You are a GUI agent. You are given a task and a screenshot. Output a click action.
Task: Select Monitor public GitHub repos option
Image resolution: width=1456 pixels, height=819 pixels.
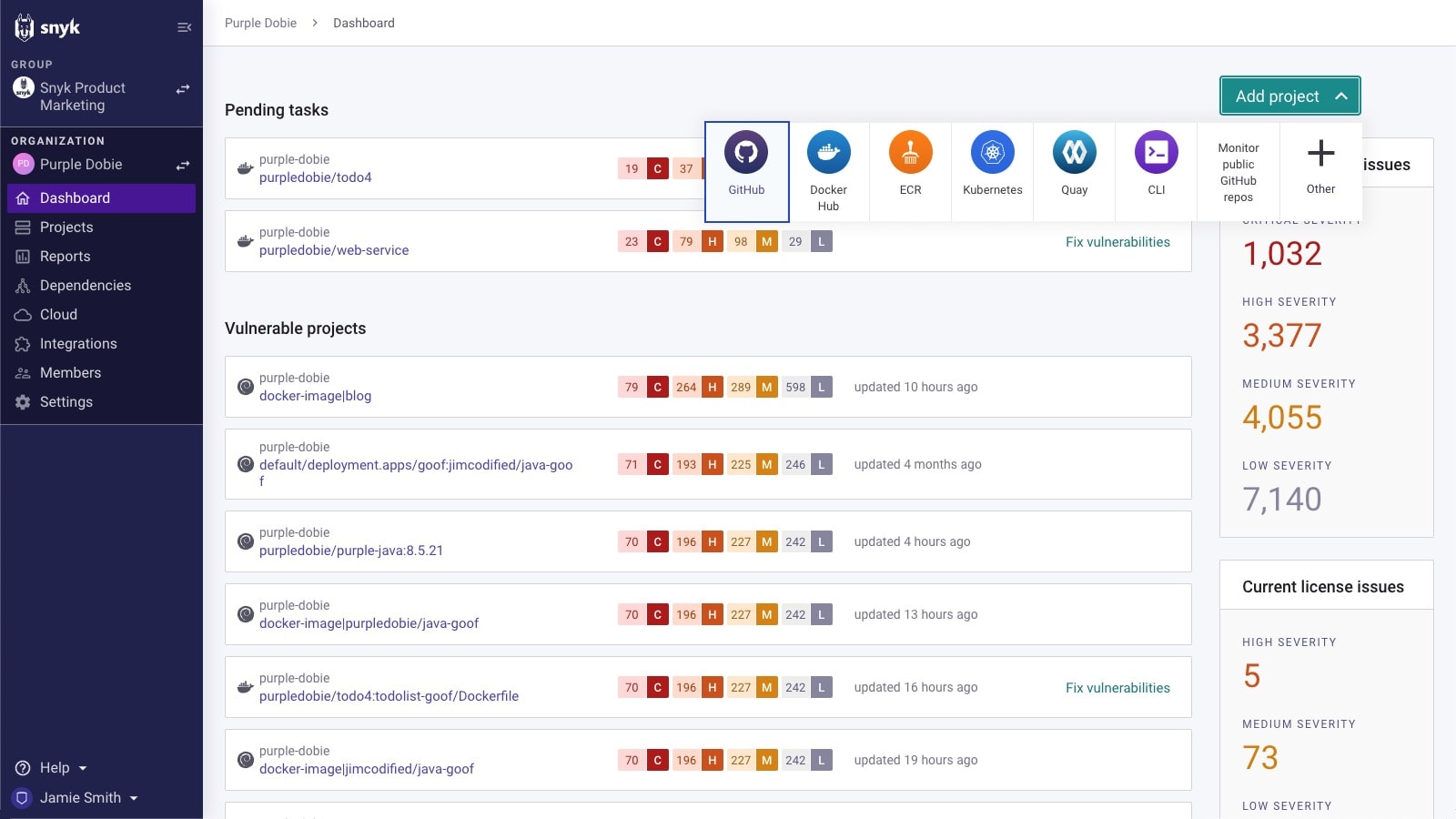1238,172
